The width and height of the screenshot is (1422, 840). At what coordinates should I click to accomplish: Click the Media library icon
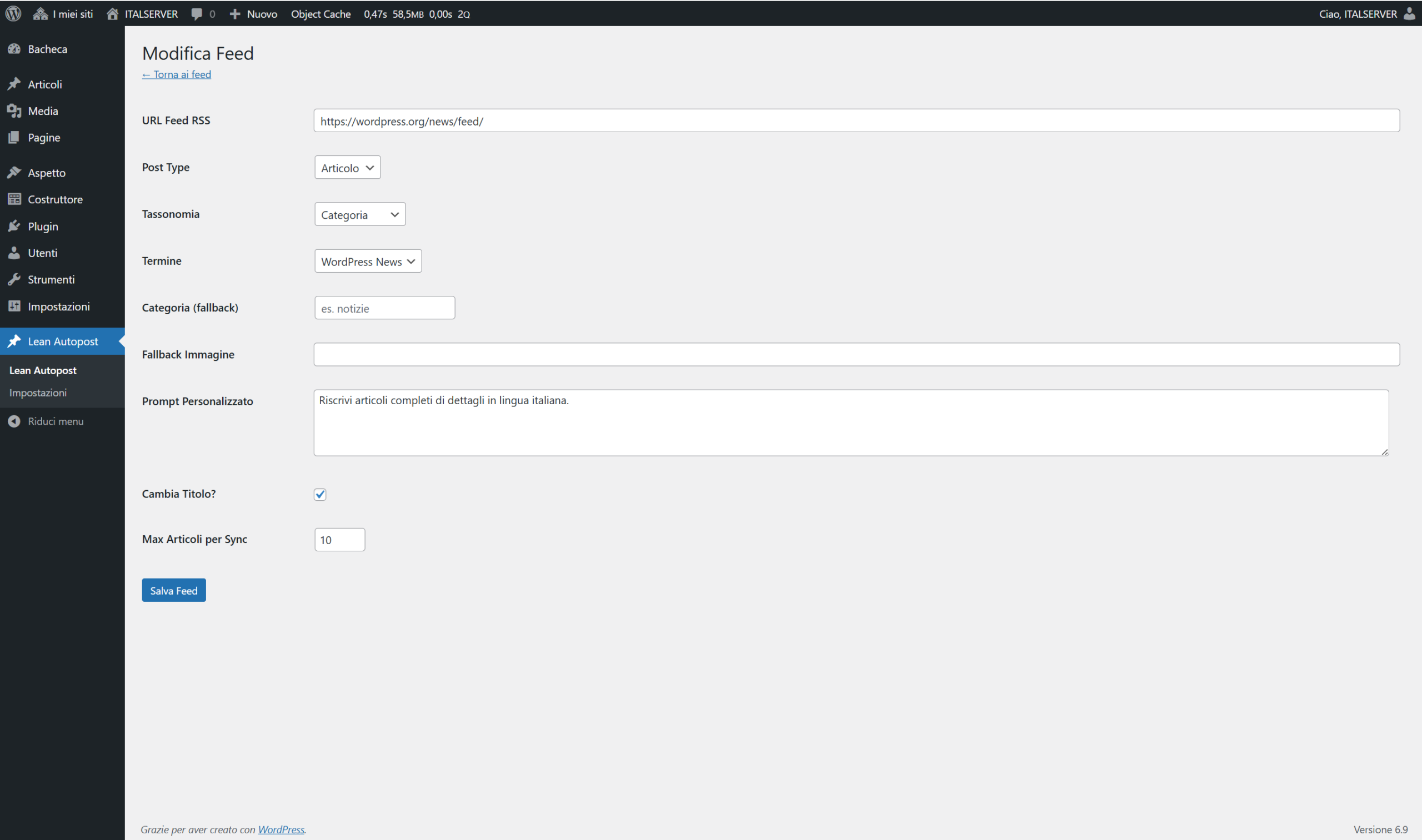tap(14, 111)
